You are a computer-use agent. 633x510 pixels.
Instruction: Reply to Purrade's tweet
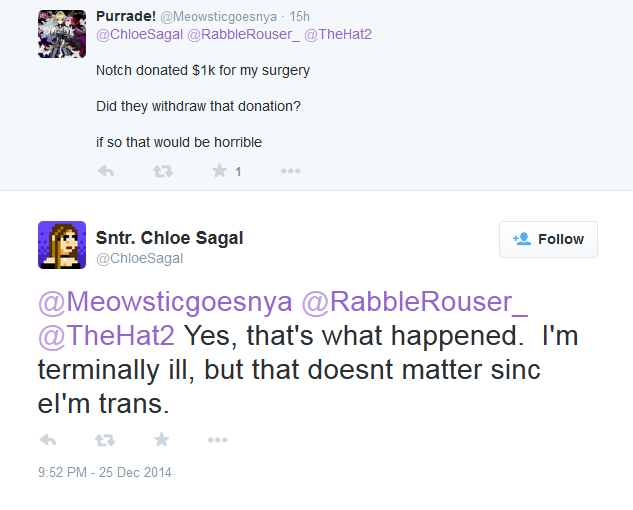tap(105, 171)
